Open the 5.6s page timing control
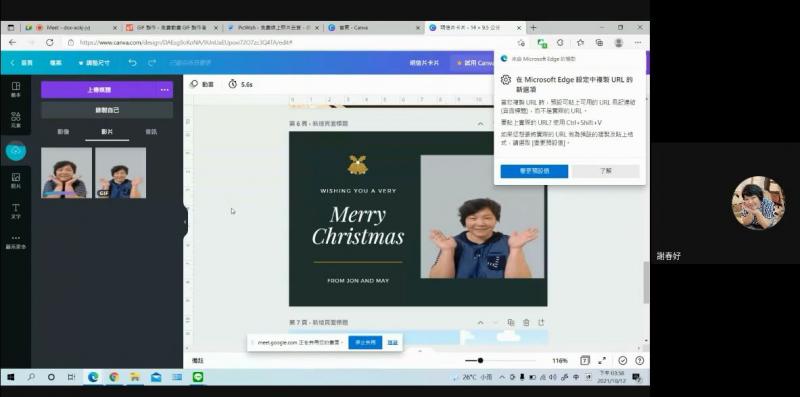 pyautogui.click(x=240, y=84)
